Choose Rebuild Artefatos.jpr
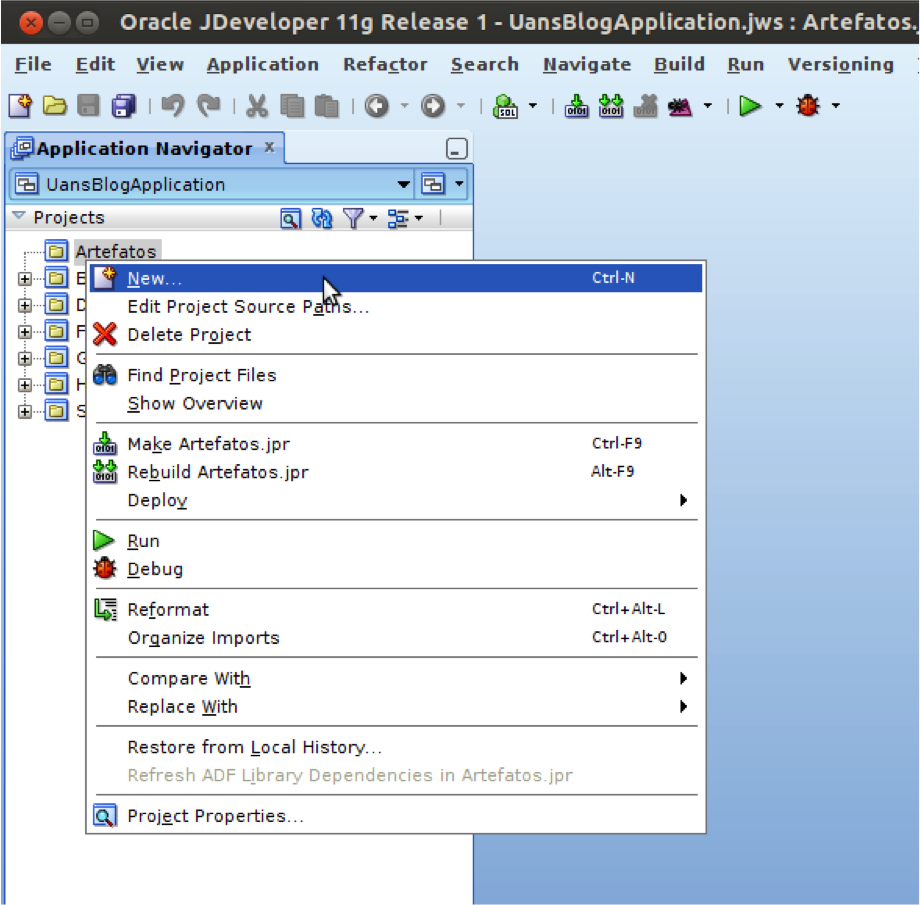This screenshot has height=905, width=920. point(396,472)
